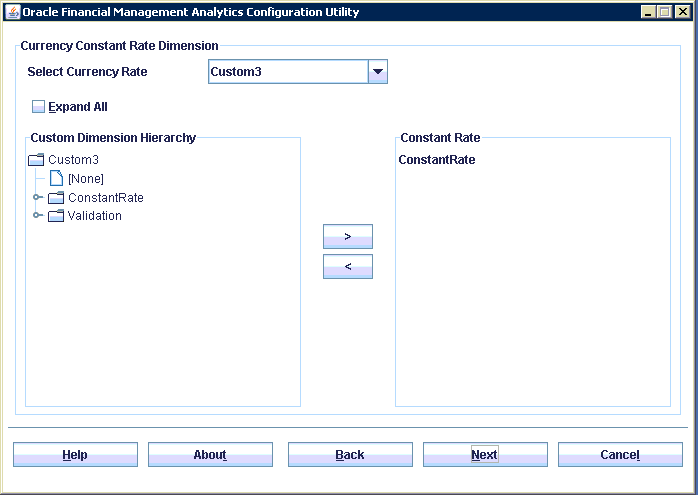
Task: Select the [None] member in tree
Action: 86,179
